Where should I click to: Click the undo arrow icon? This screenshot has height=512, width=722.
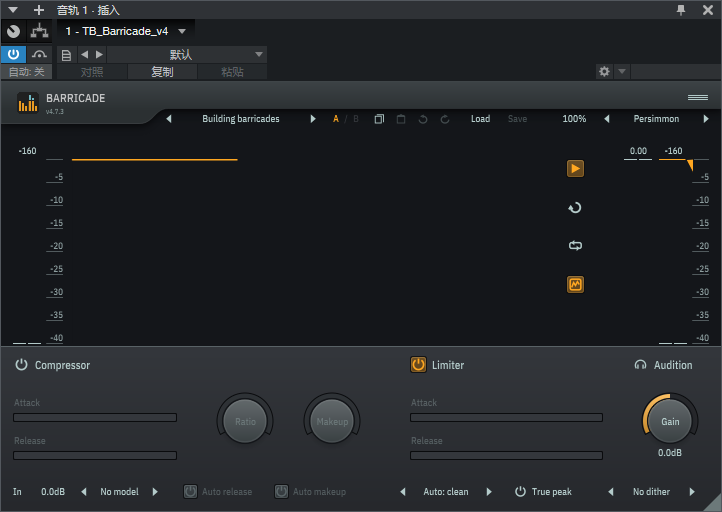pyautogui.click(x=423, y=119)
